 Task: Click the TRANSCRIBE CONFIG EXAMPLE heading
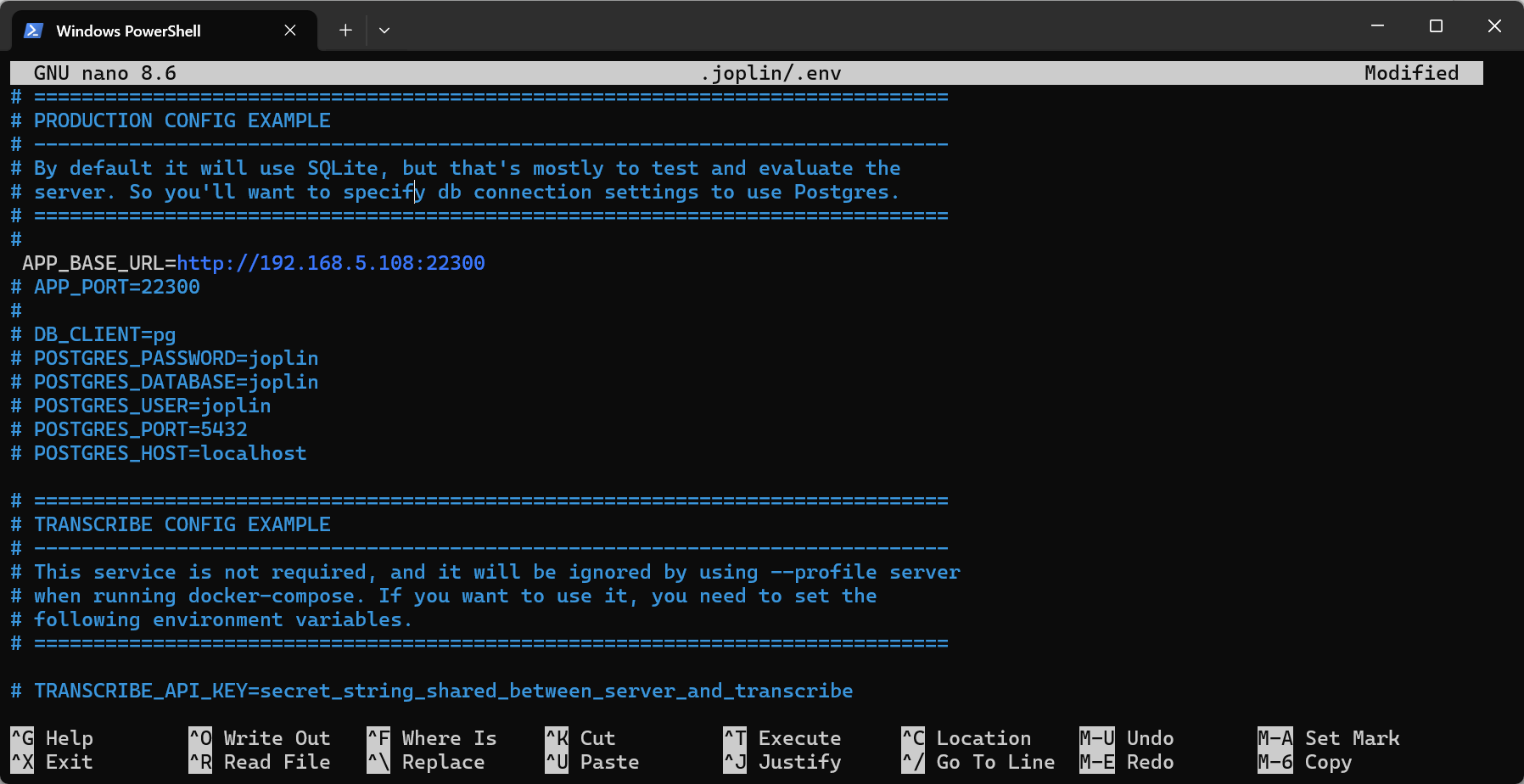tap(182, 524)
